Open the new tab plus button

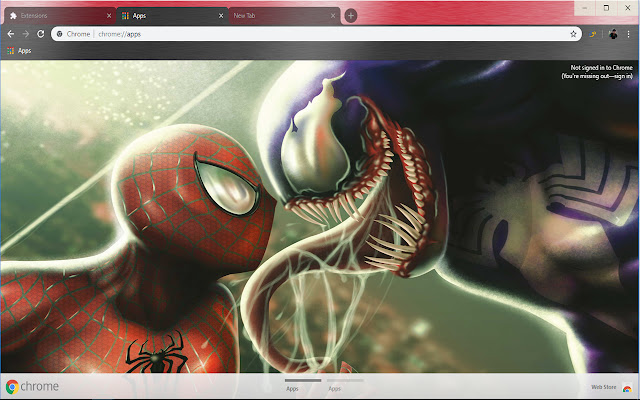click(x=350, y=16)
